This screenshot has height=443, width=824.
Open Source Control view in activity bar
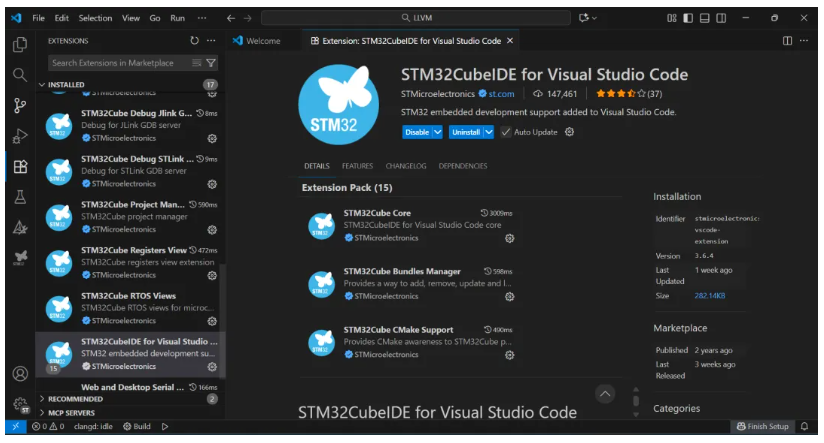(x=19, y=105)
